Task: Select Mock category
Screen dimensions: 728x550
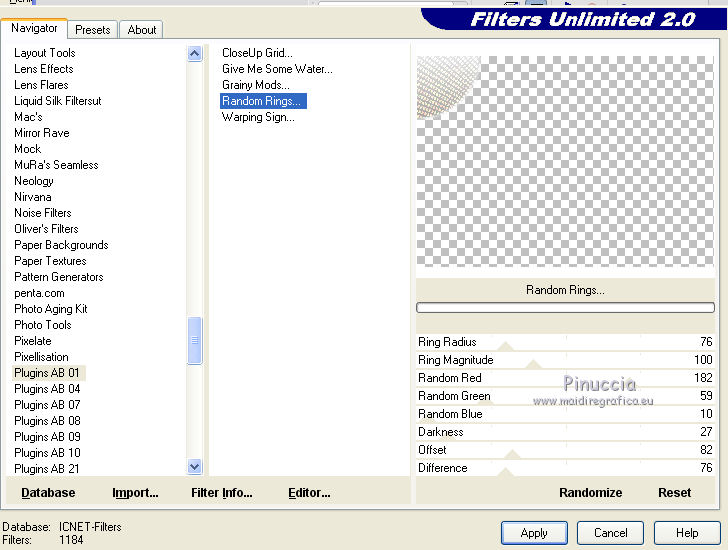Action: pos(28,149)
